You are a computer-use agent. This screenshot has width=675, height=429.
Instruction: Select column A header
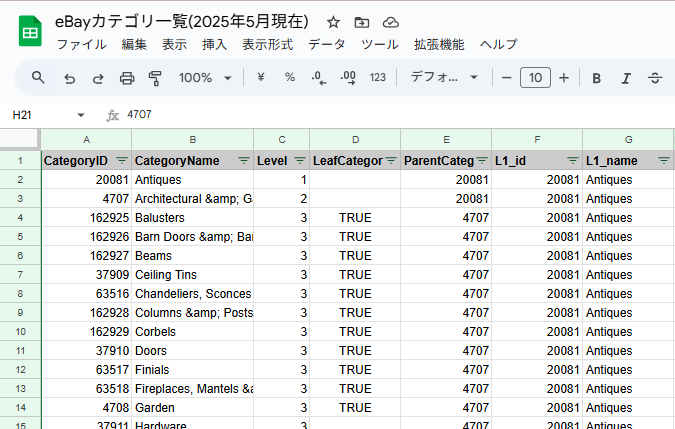(87, 140)
